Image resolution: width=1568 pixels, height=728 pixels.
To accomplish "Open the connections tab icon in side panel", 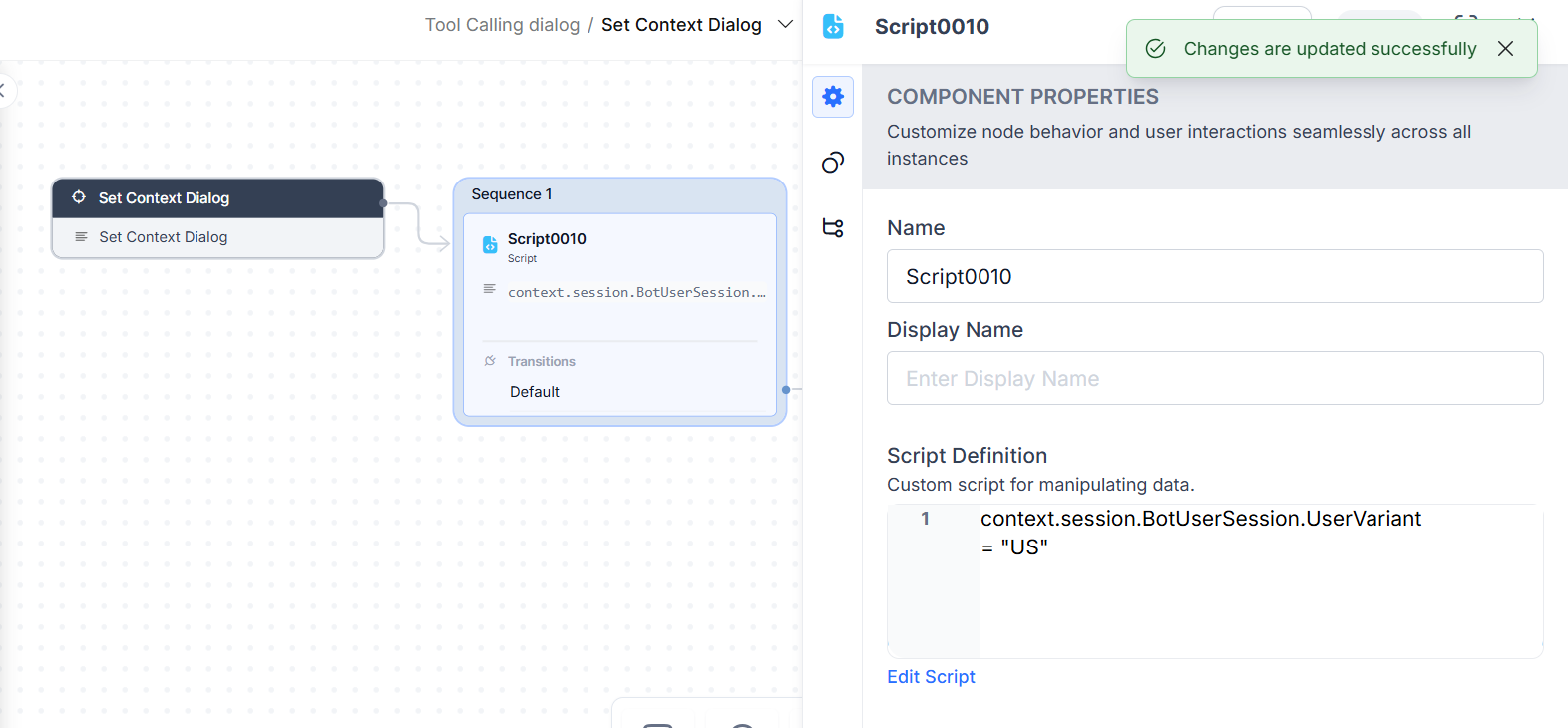I will click(833, 162).
